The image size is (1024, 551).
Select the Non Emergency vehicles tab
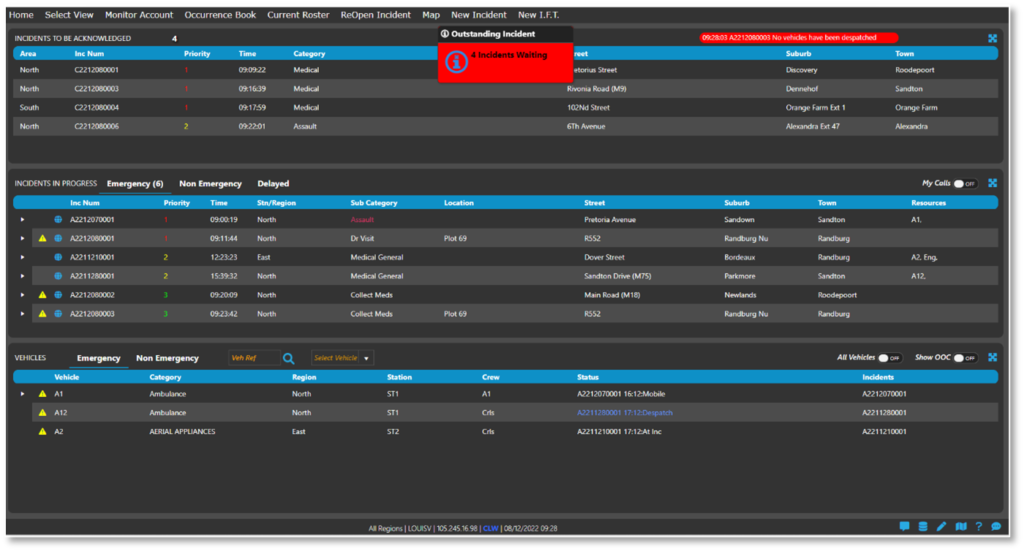(x=167, y=358)
